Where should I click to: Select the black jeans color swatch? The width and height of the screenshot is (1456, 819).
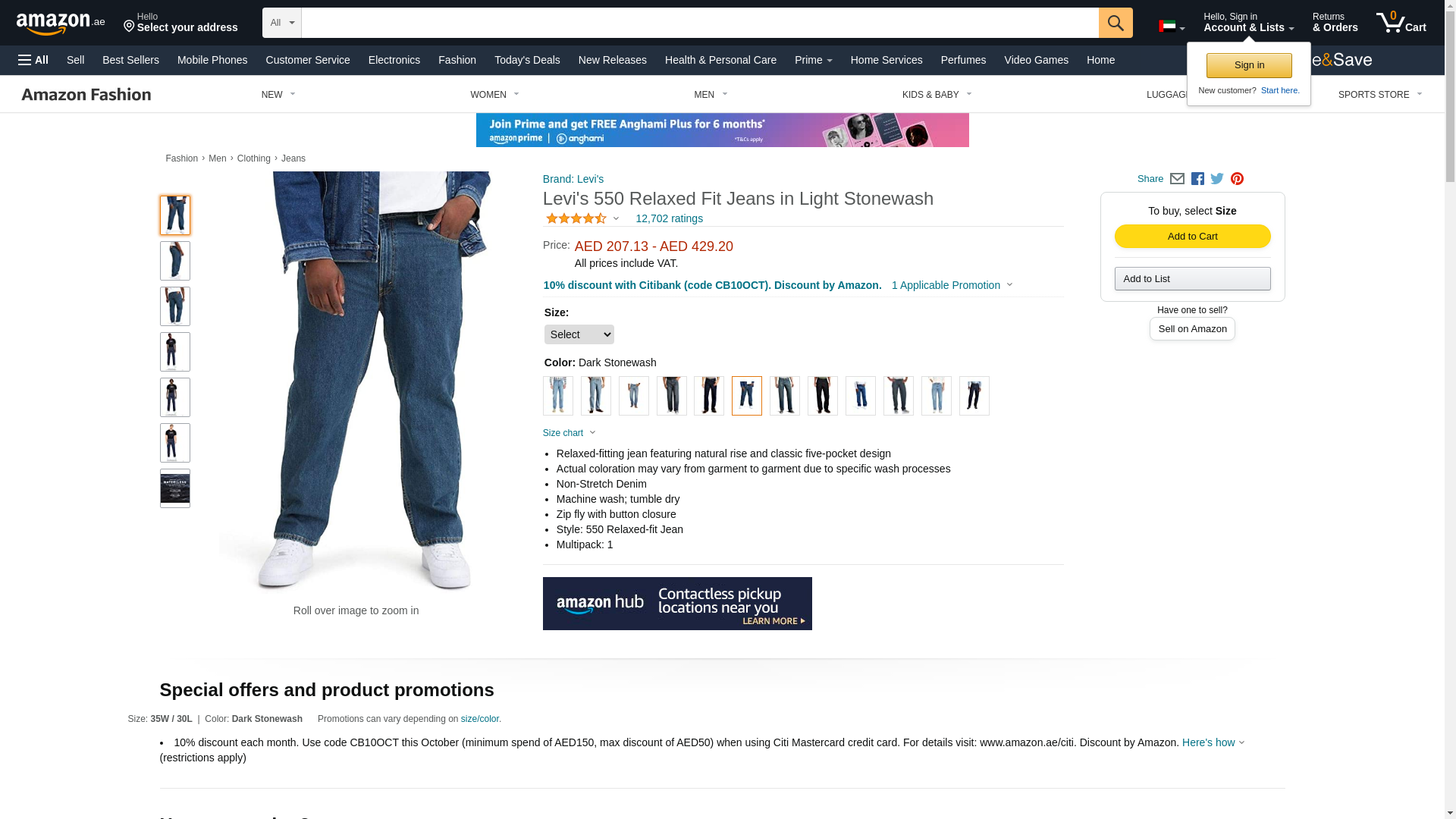823,396
